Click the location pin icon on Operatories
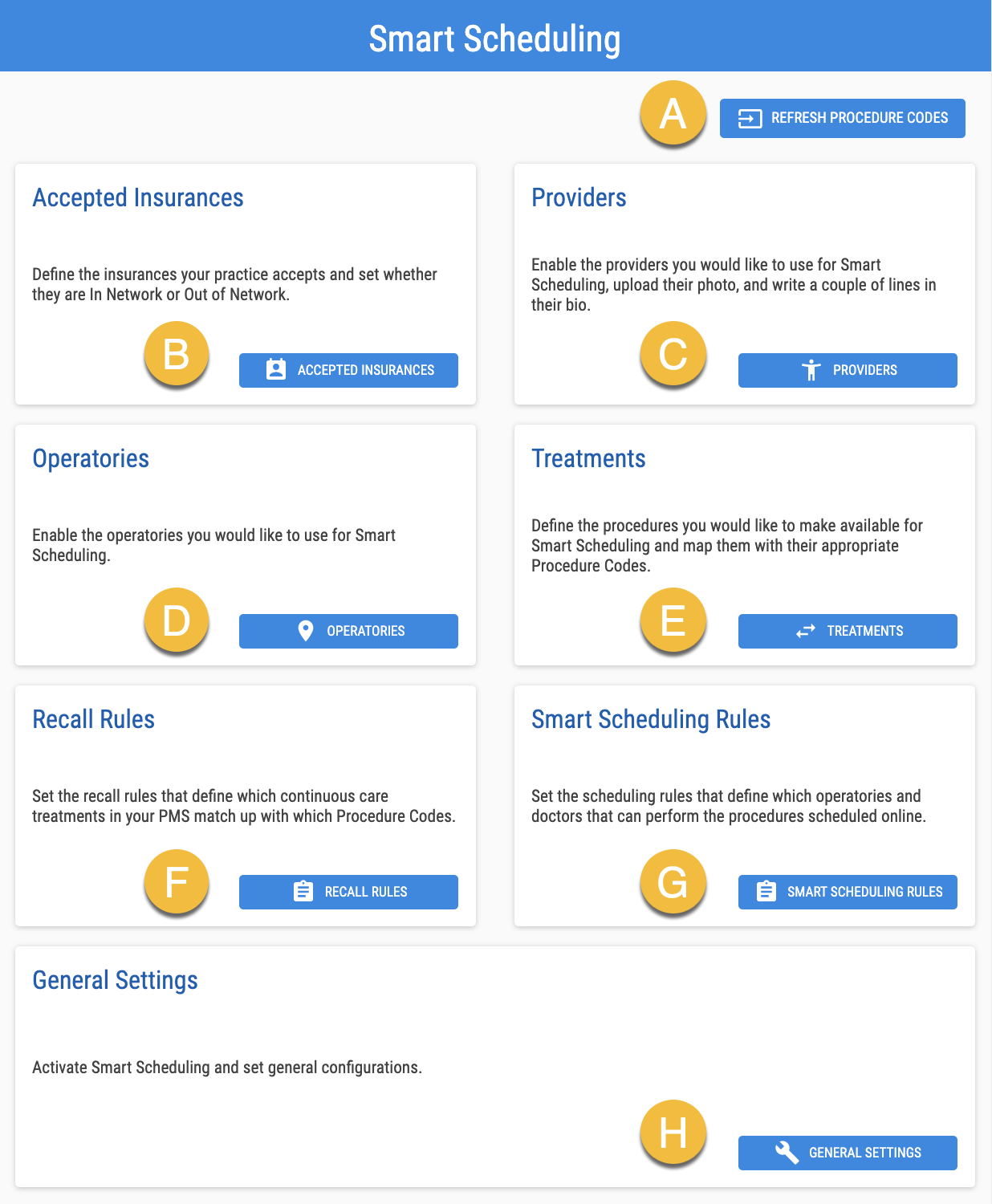The height and width of the screenshot is (1204, 992). point(306,631)
